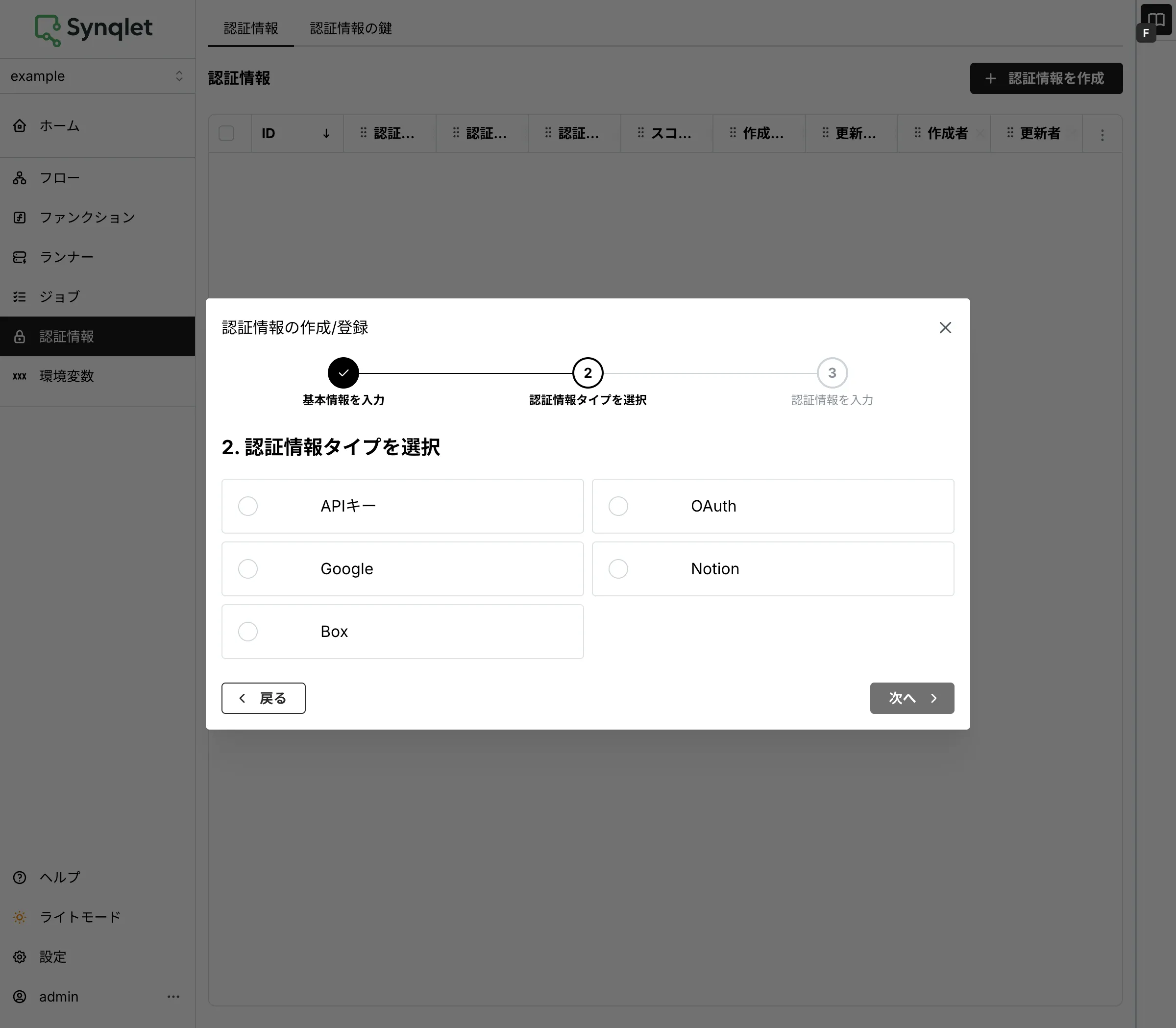Select the OAuth radio option
Screen dimensions: 1176x1028
coord(618,506)
